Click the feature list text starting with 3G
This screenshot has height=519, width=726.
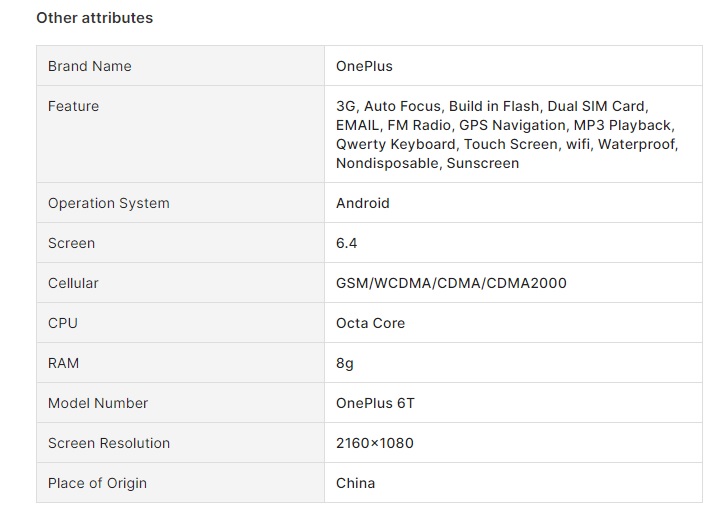pos(507,135)
